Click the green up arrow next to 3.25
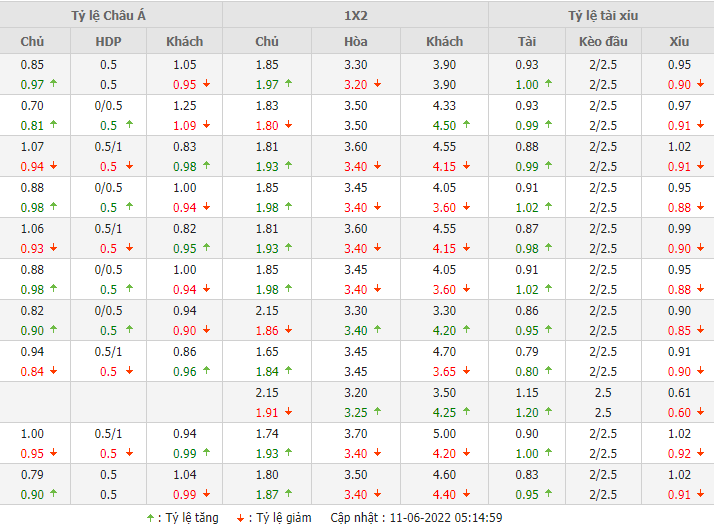The height and width of the screenshot is (530, 714). (378, 413)
